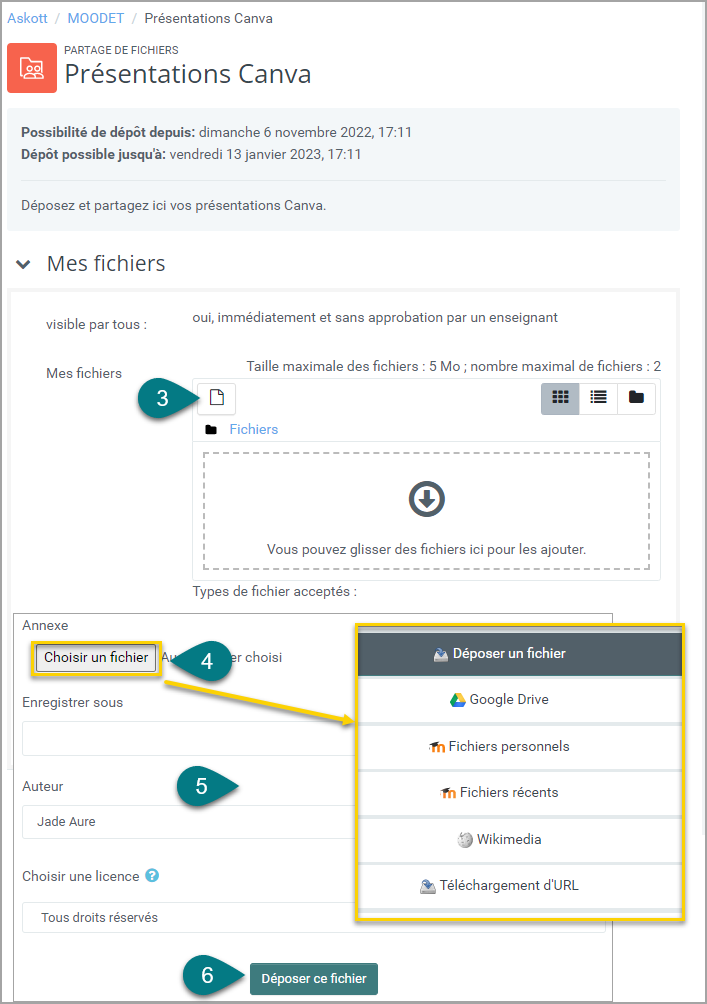
Task: Click the Auteur field containing Jade Aure
Action: click(x=188, y=822)
